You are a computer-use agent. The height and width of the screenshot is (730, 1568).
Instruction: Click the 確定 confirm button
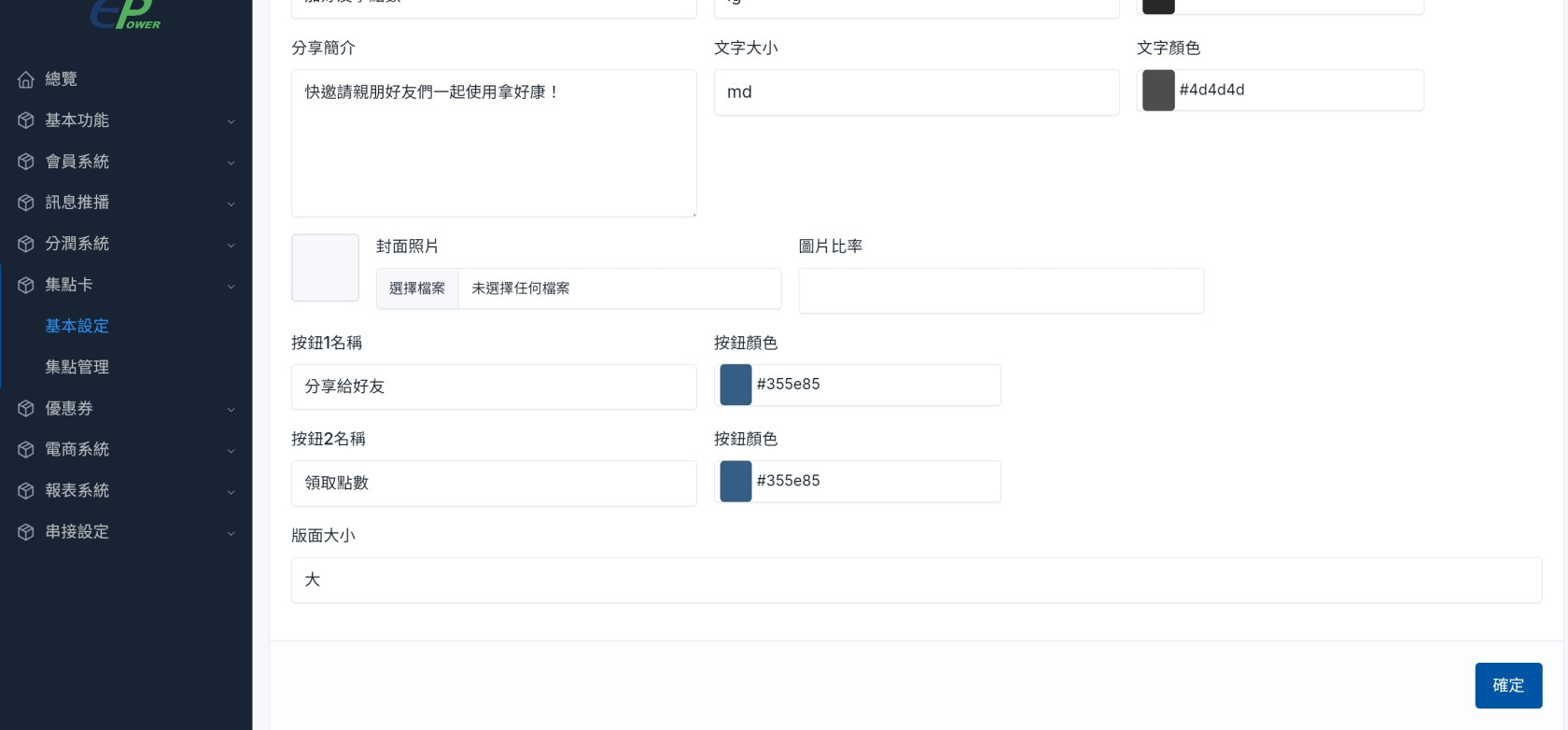(x=1508, y=685)
